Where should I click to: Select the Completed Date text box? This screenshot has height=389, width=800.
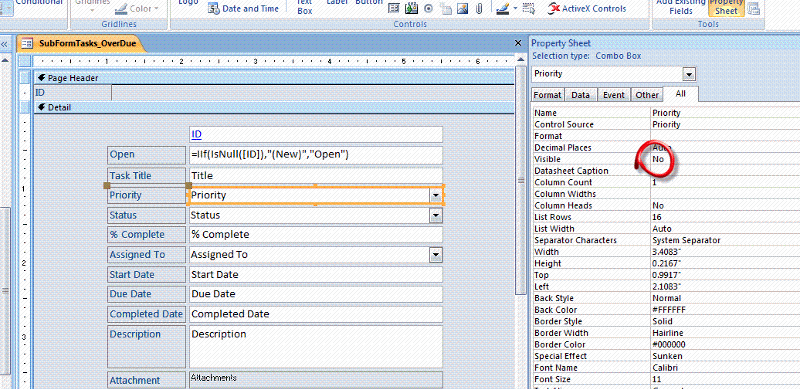point(315,314)
